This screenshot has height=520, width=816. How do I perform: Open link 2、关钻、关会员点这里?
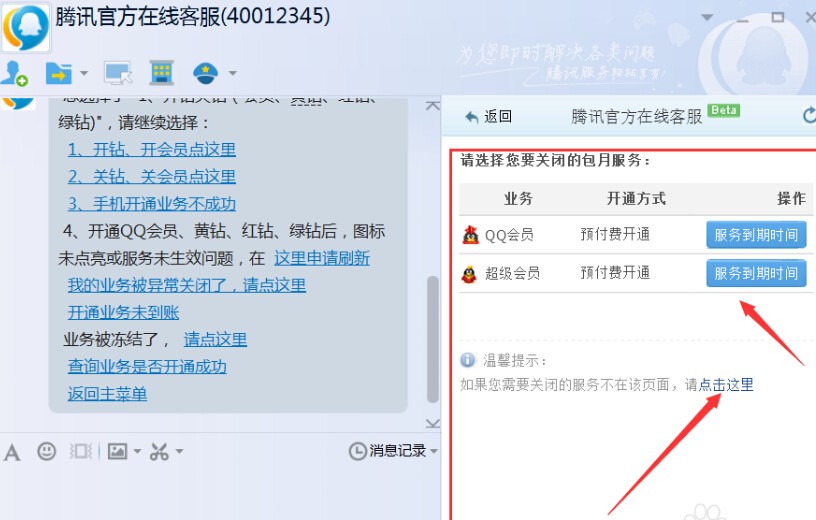[x=151, y=176]
